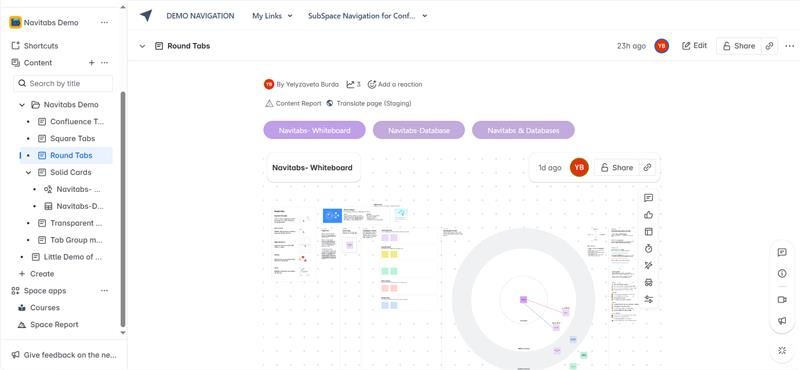This screenshot has width=800, height=370.
Task: Open whiteboard comments icon
Action: [x=648, y=198]
